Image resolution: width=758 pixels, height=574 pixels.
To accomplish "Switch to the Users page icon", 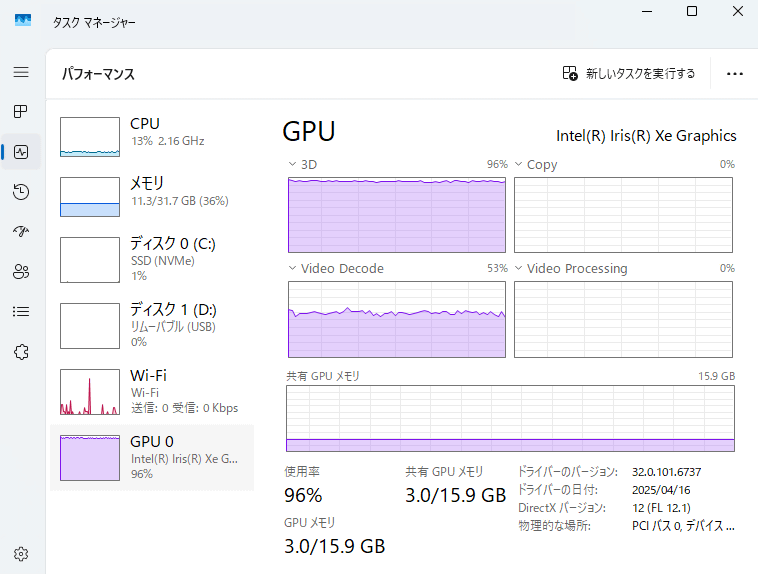I will [21, 271].
